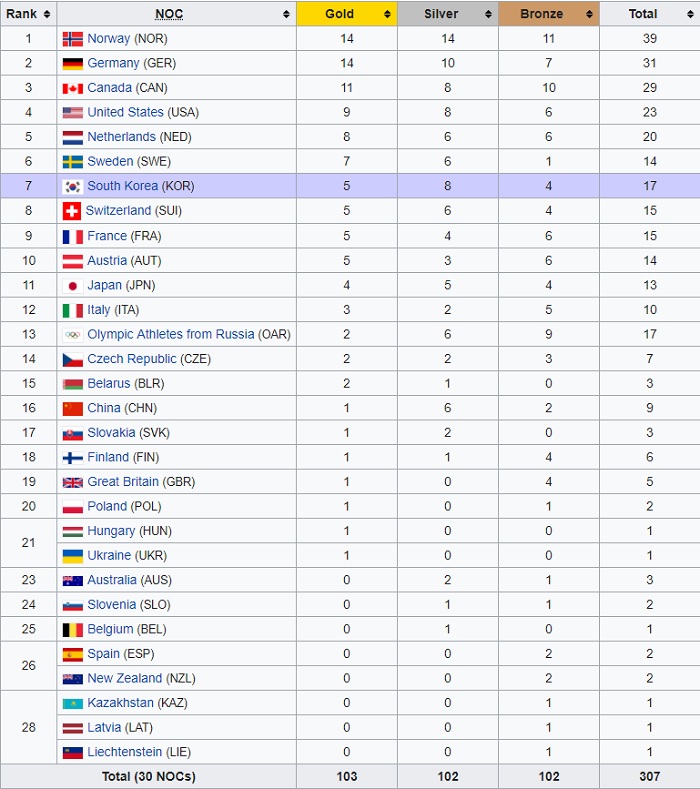Click the Switzerland flag icon

pyautogui.click(x=71, y=211)
